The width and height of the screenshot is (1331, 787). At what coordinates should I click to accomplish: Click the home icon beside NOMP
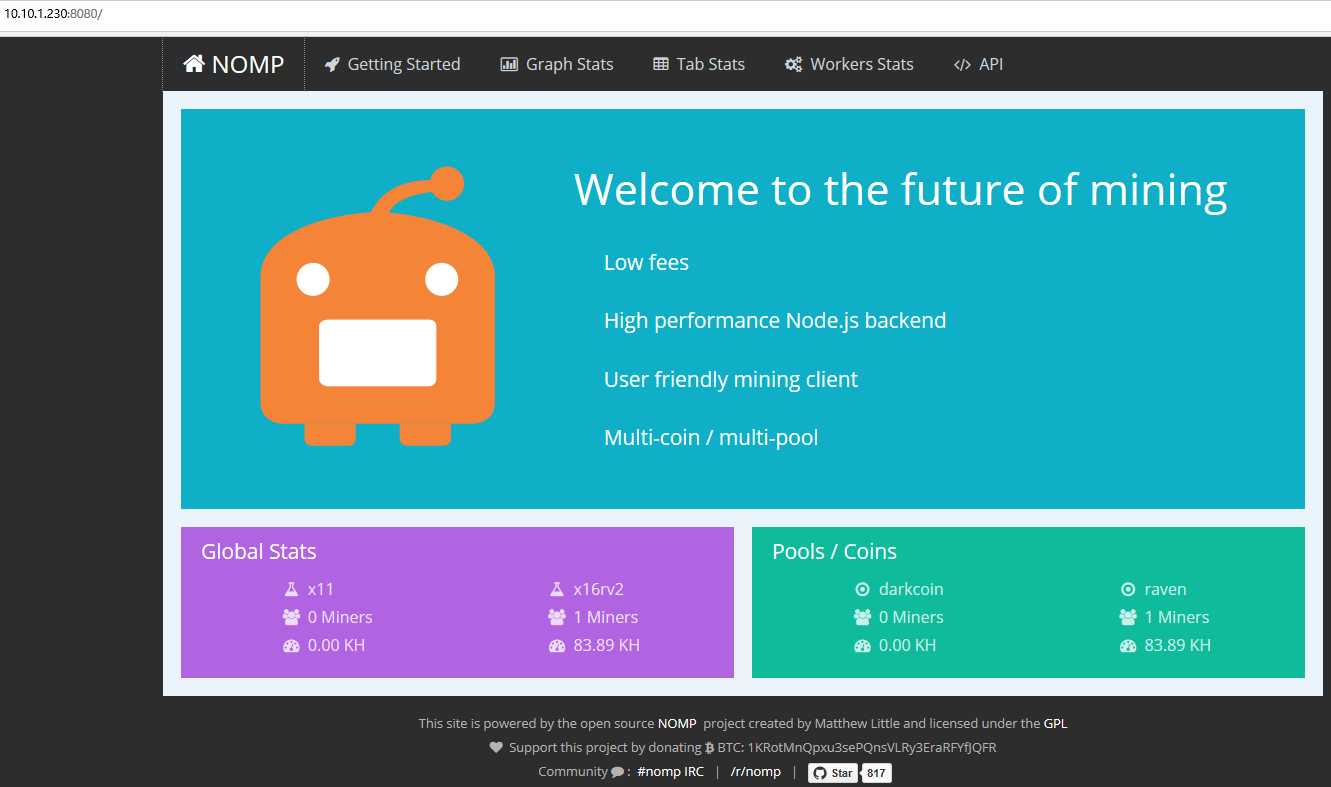pyautogui.click(x=194, y=64)
